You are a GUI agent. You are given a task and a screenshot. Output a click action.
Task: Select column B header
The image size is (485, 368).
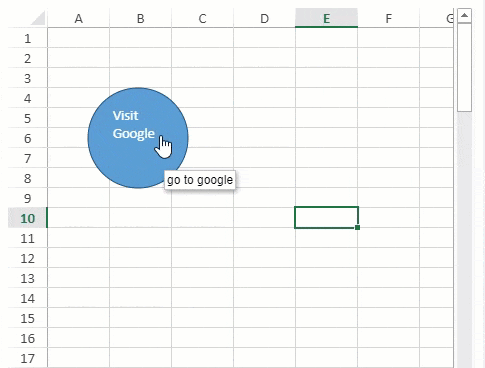[140, 18]
